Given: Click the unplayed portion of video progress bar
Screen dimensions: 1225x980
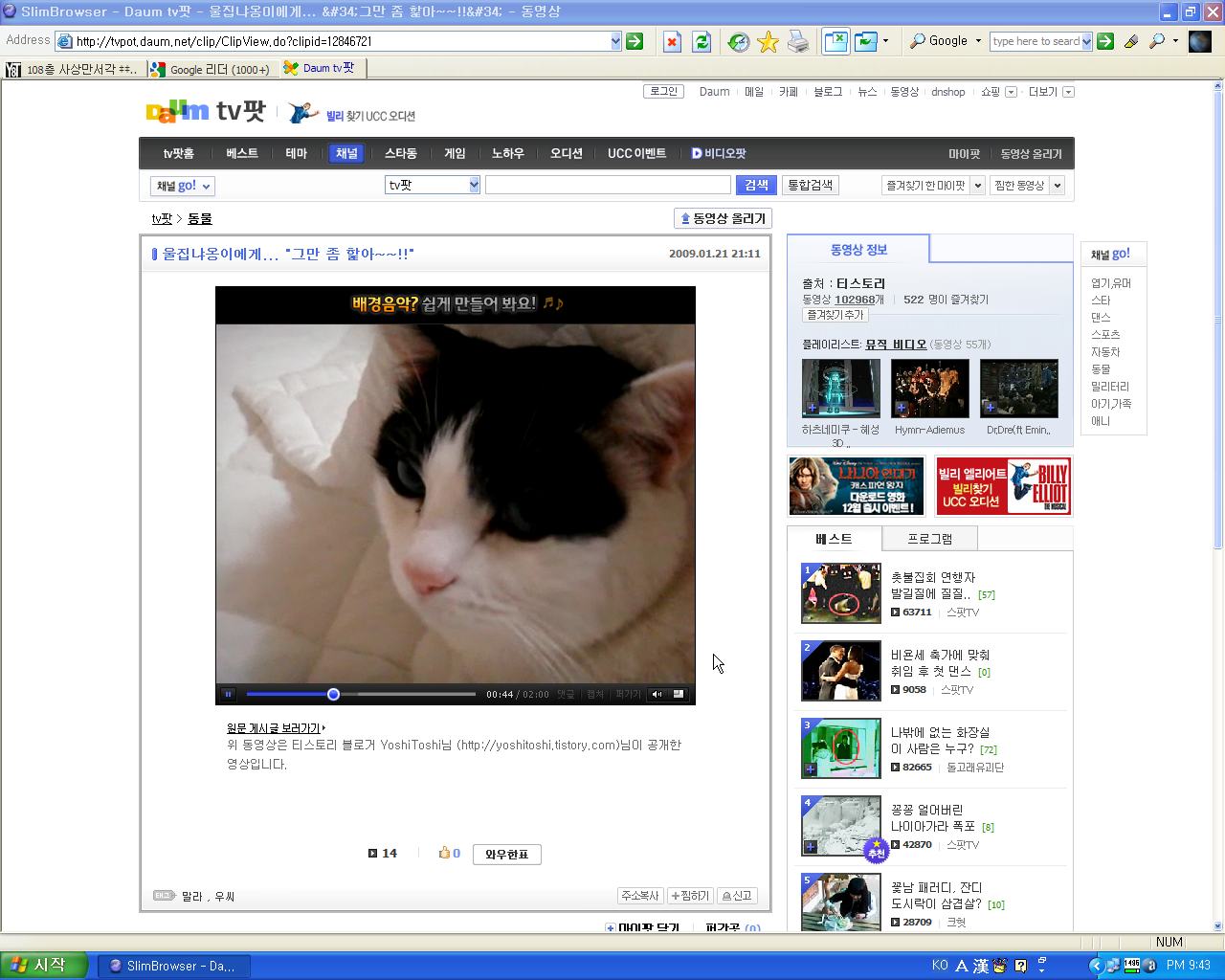Looking at the screenshot, I should [x=408, y=694].
